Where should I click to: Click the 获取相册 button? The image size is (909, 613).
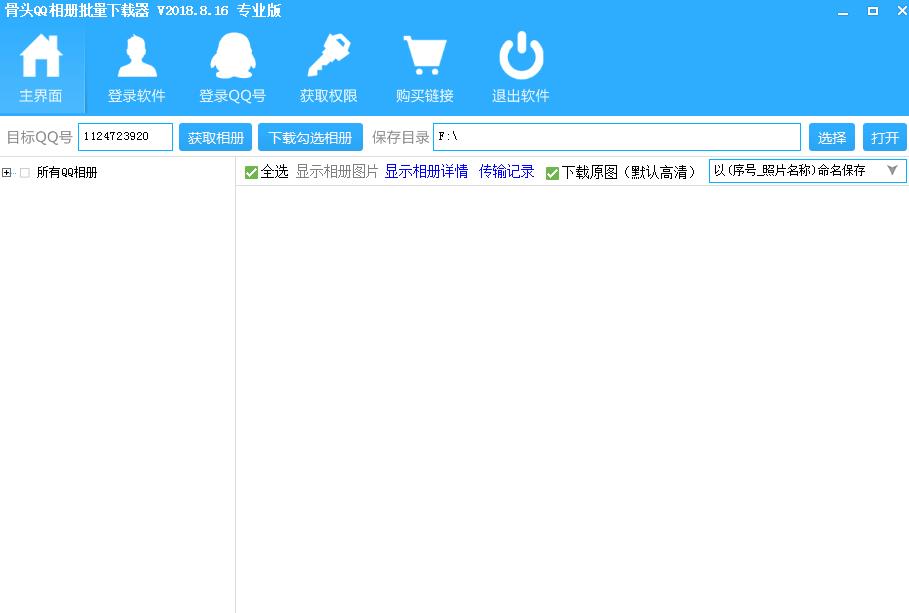tap(215, 137)
